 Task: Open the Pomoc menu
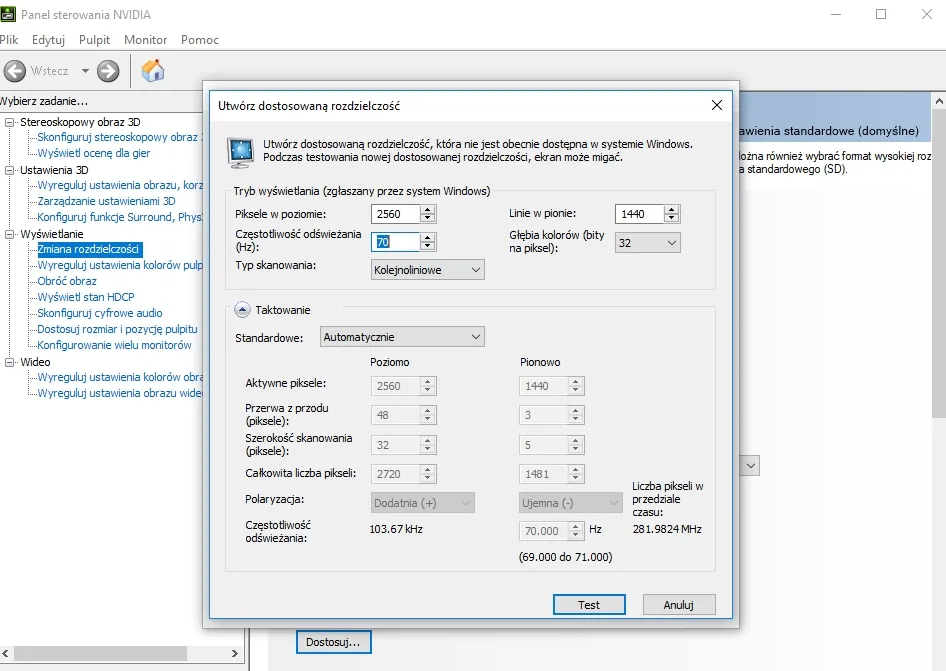[x=200, y=40]
